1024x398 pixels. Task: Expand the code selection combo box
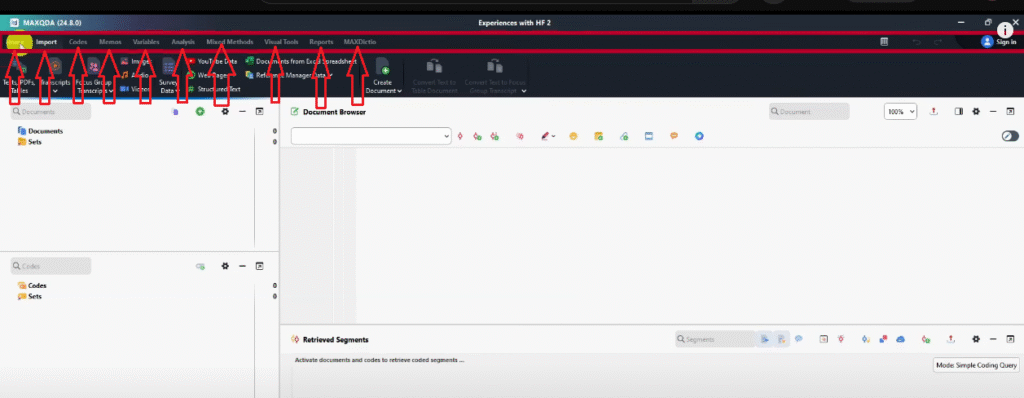371,136
